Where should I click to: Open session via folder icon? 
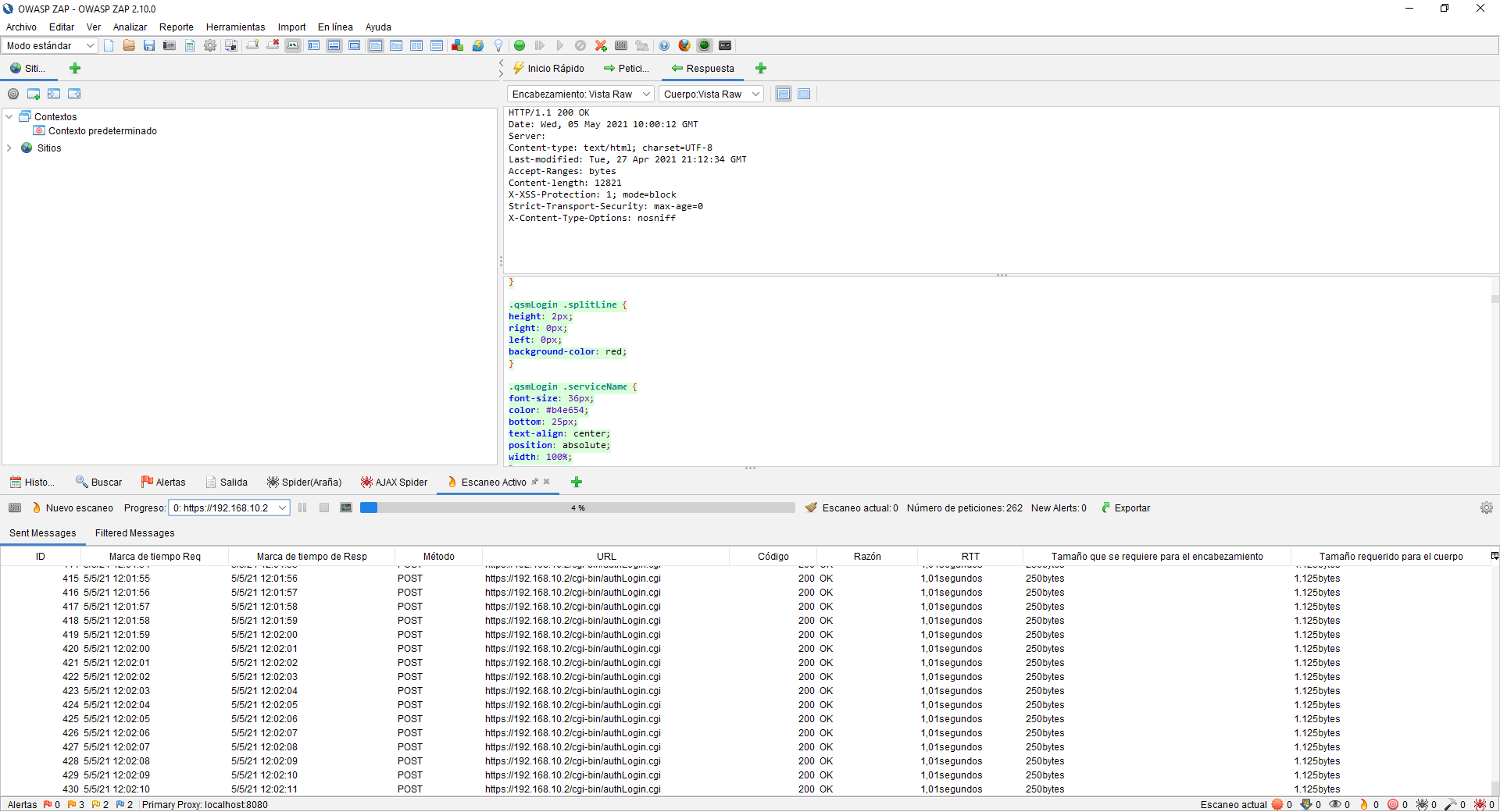coord(129,45)
